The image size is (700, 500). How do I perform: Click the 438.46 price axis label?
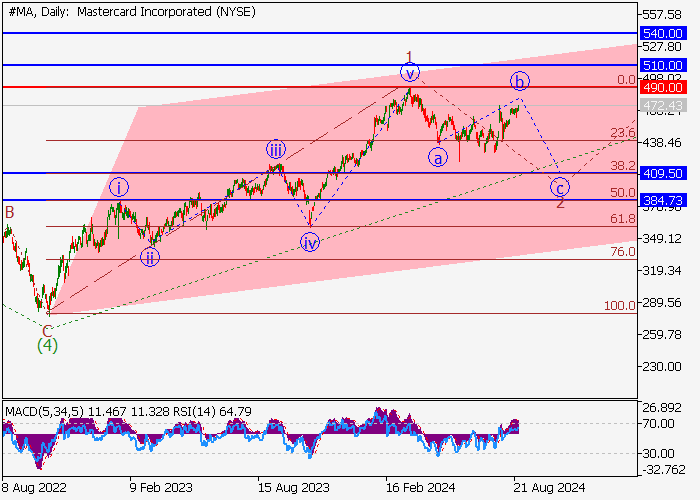[x=662, y=143]
